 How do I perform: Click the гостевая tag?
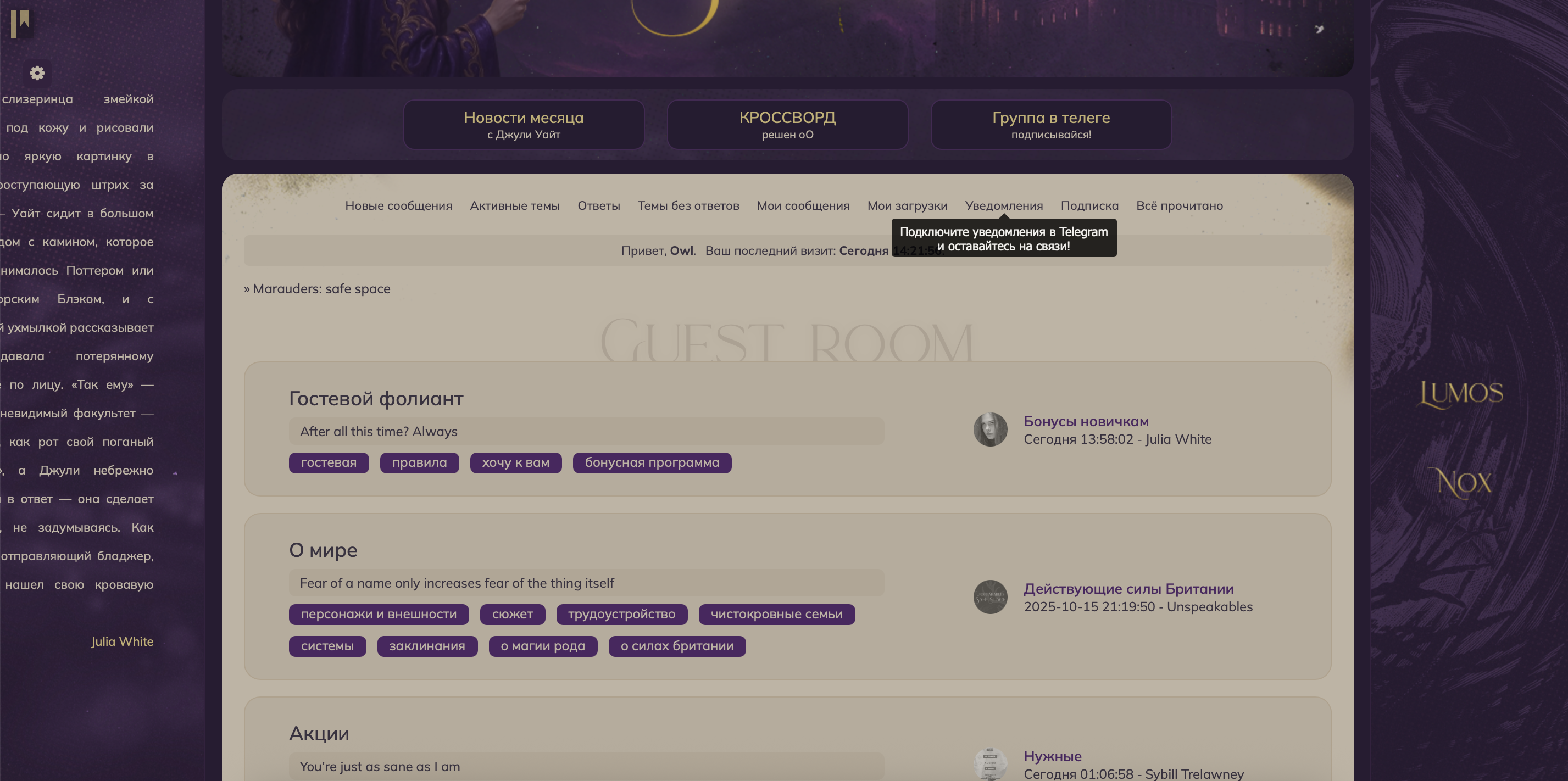point(329,462)
